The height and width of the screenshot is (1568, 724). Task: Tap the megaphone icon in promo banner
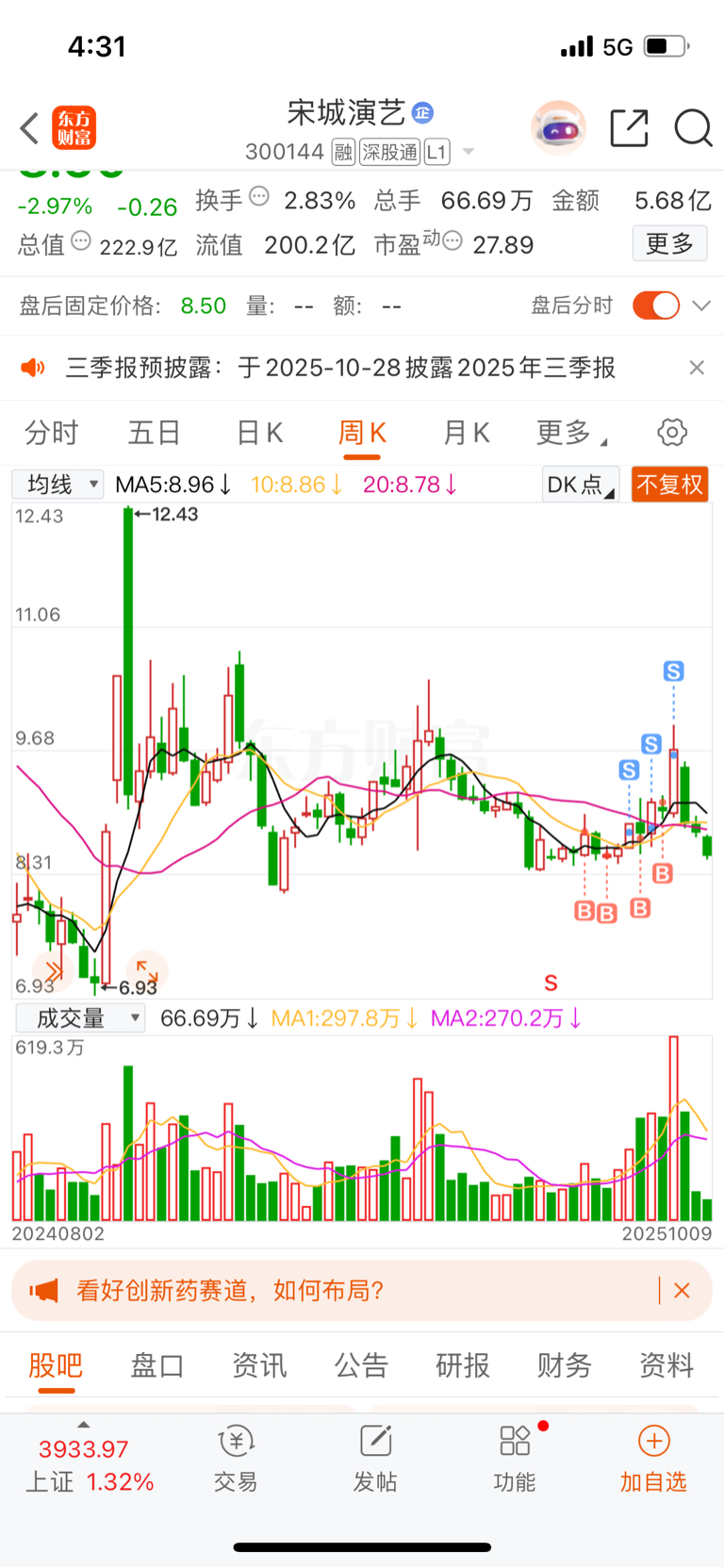pyautogui.click(x=44, y=1291)
